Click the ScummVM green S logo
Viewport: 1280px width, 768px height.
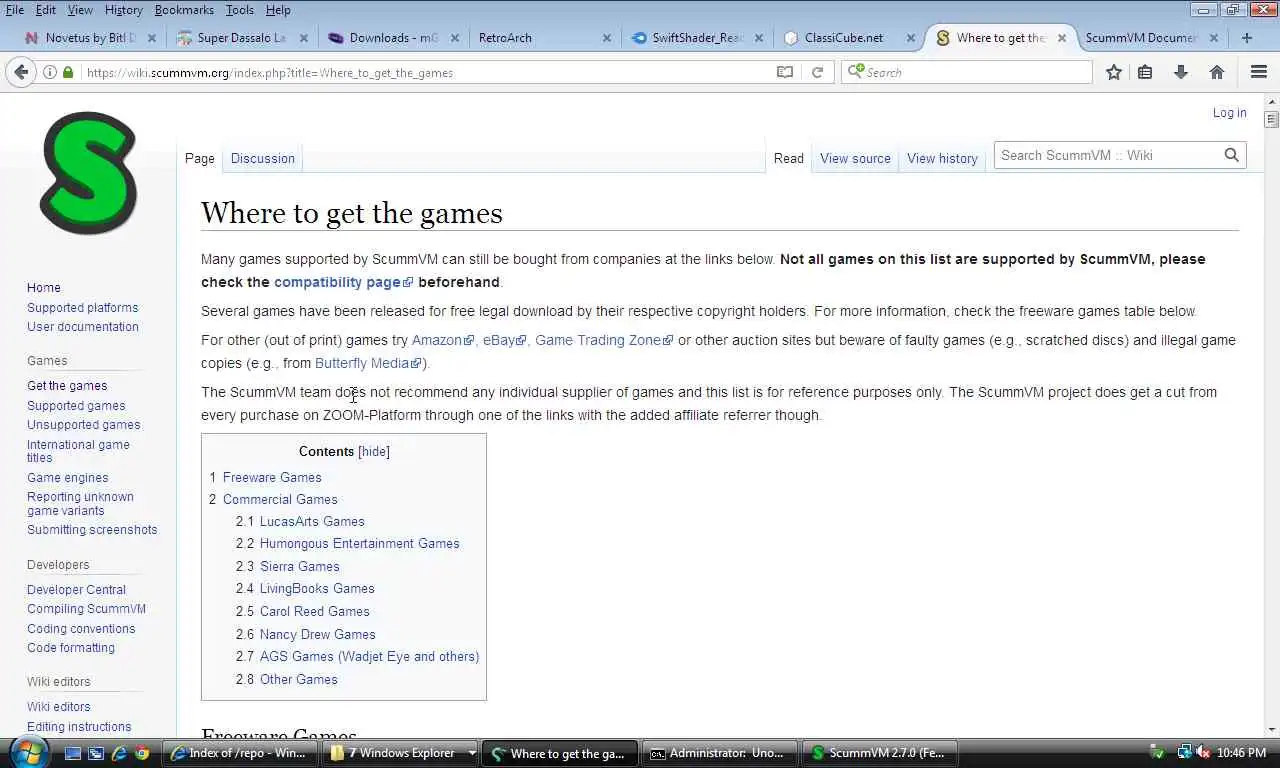(88, 173)
